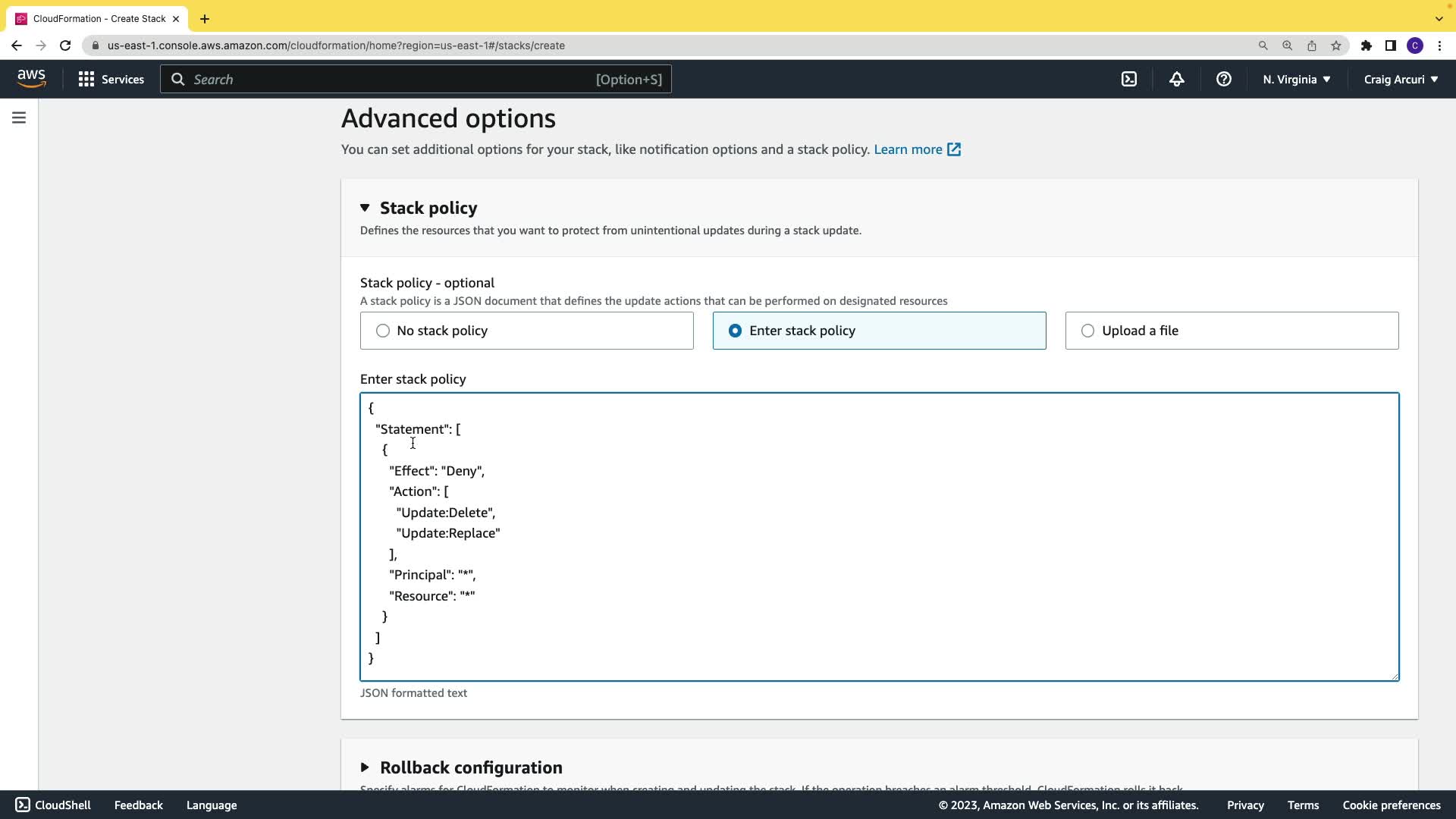
Task: Expand the Rollback configuration section
Action: [x=365, y=767]
